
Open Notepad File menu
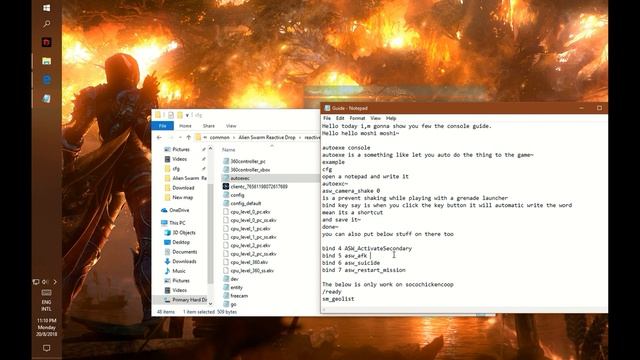pos(327,118)
